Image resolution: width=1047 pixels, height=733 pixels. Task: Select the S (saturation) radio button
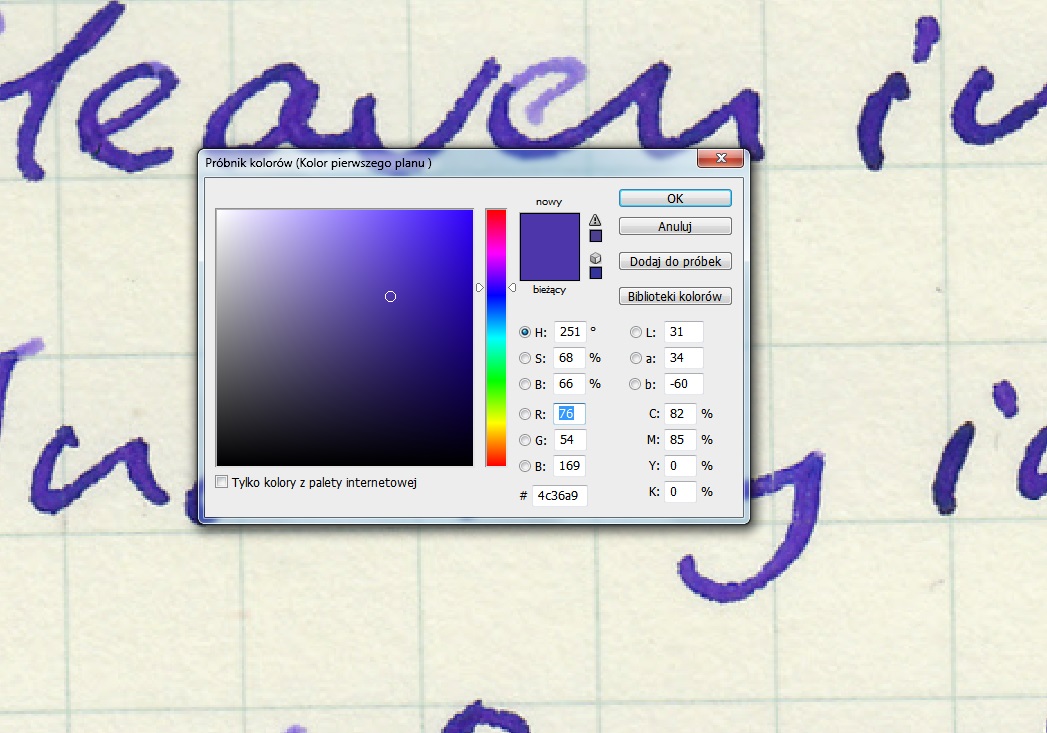point(525,358)
